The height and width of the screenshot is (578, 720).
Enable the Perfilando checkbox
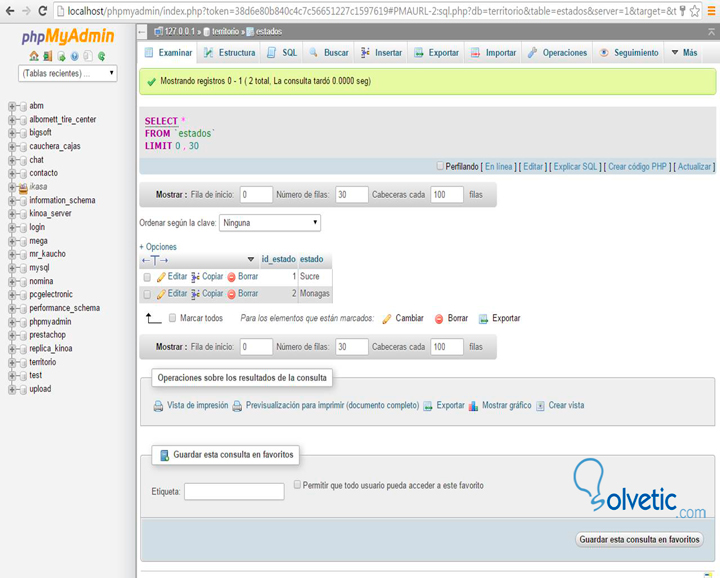click(x=440, y=166)
